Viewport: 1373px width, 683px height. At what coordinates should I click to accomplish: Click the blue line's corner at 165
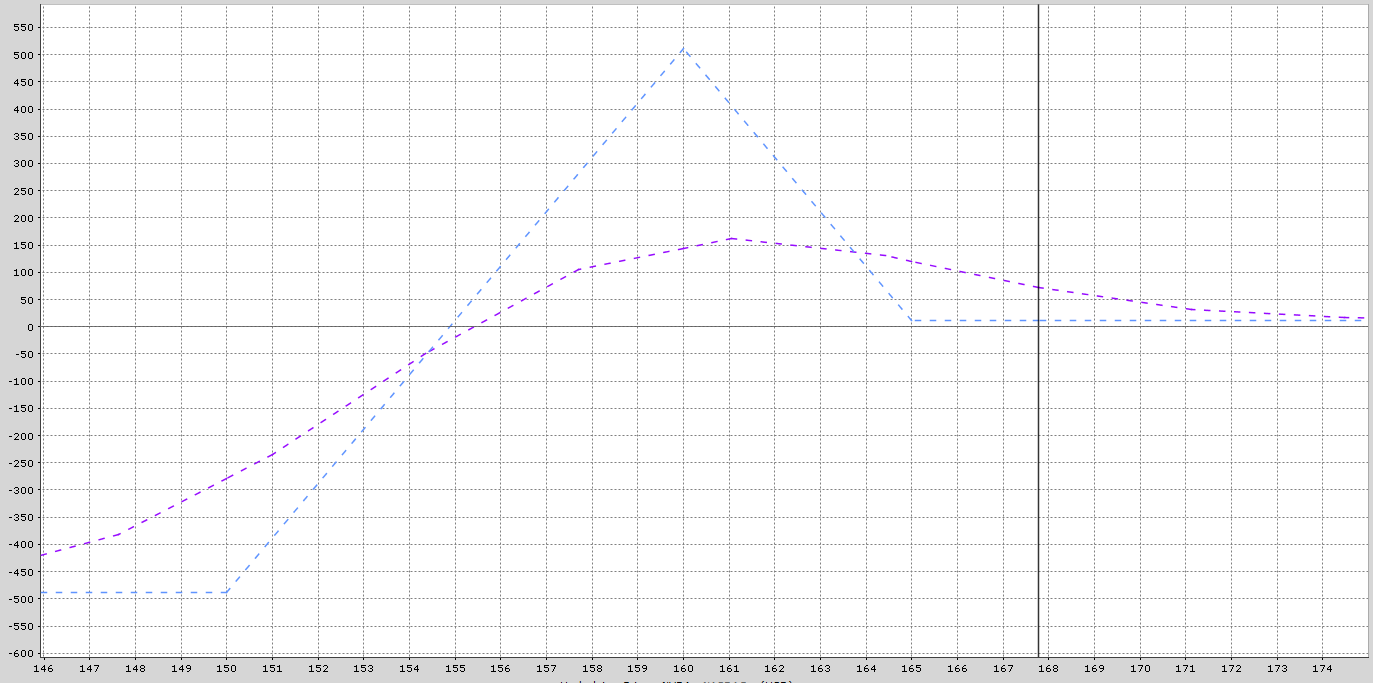pyautogui.click(x=912, y=320)
